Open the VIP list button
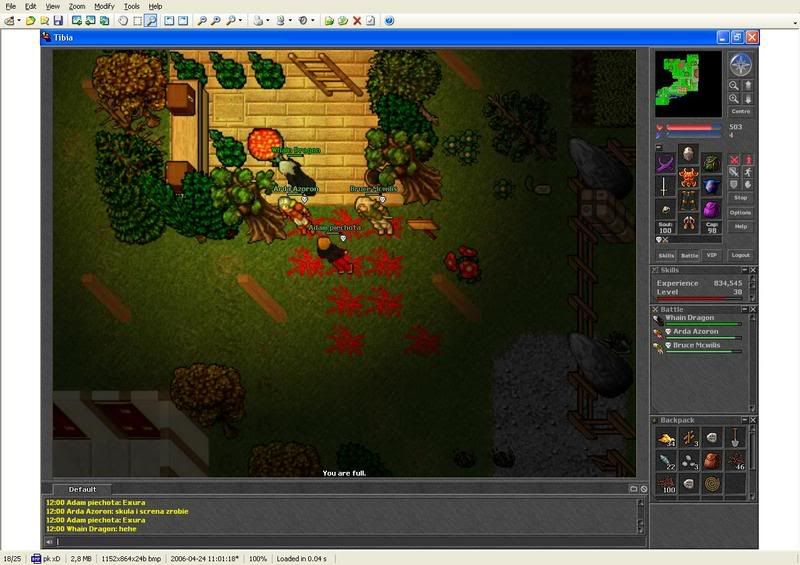 (712, 255)
